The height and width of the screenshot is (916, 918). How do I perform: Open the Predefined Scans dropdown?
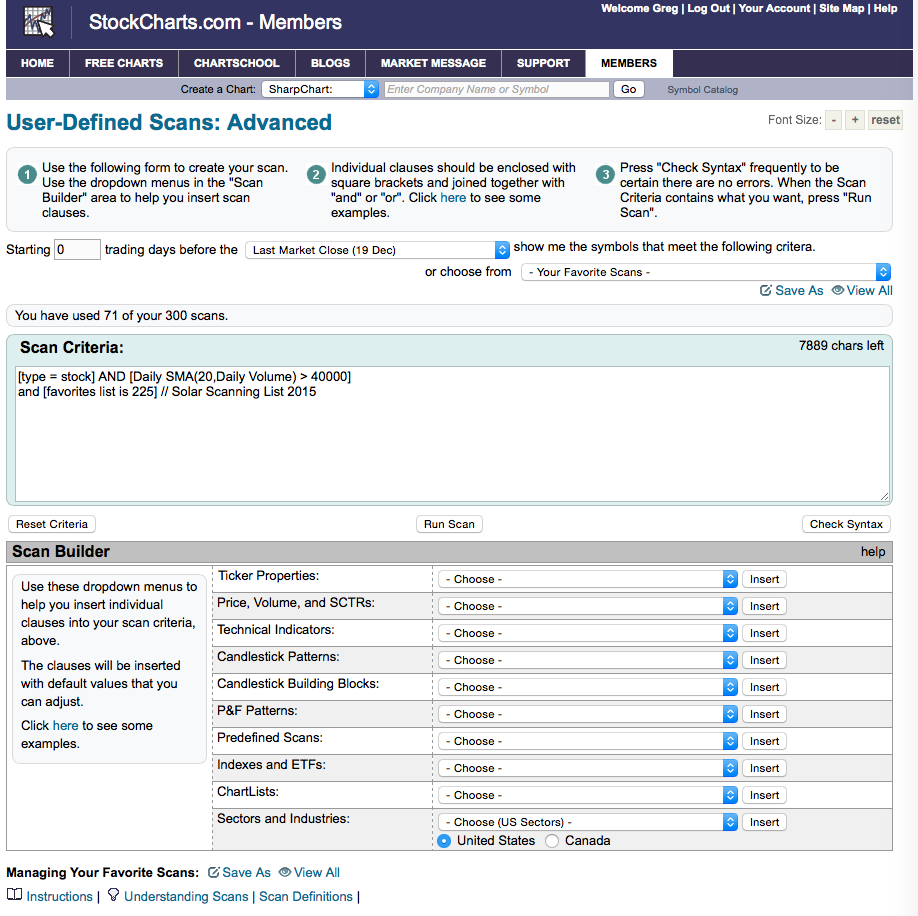point(588,741)
